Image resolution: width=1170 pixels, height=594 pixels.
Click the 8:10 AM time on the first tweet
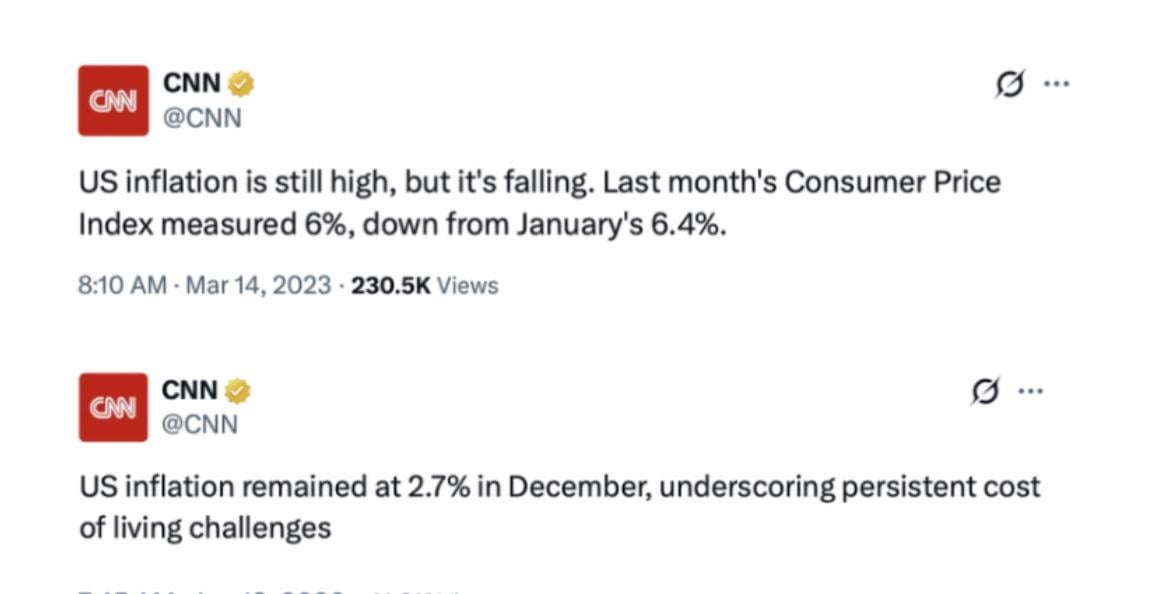pos(122,286)
